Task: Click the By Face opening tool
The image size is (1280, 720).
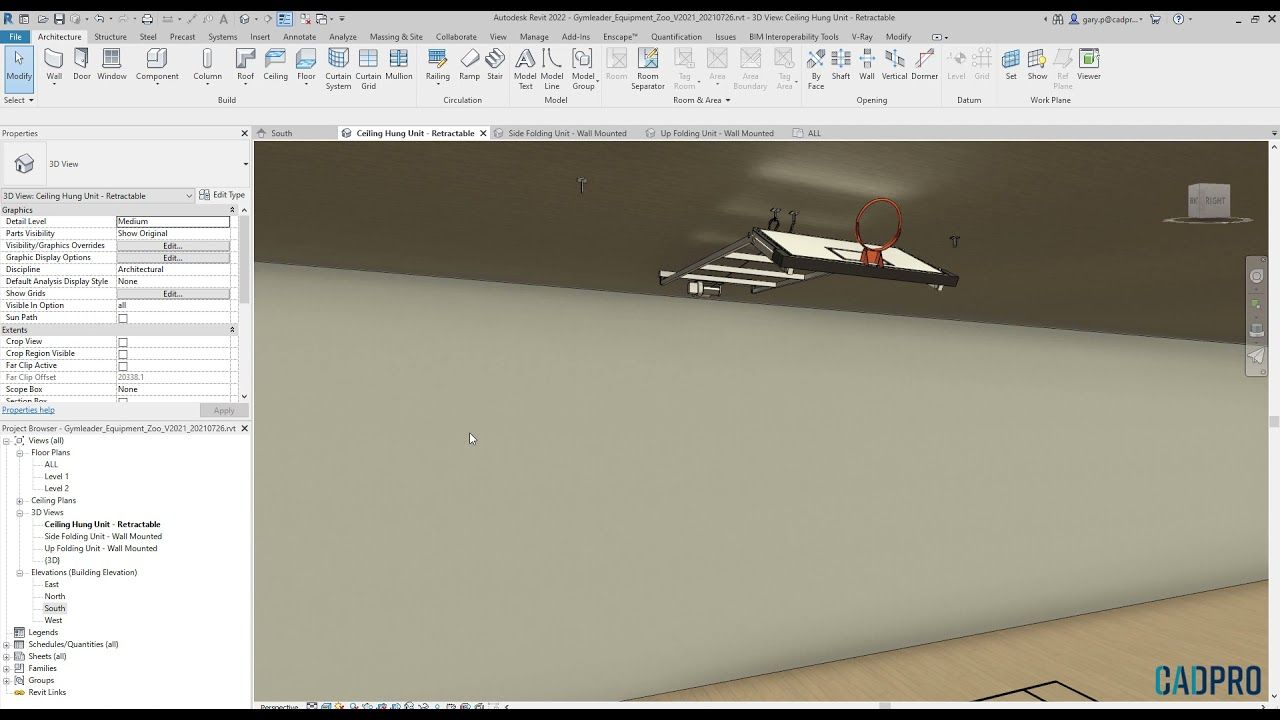Action: pos(816,69)
